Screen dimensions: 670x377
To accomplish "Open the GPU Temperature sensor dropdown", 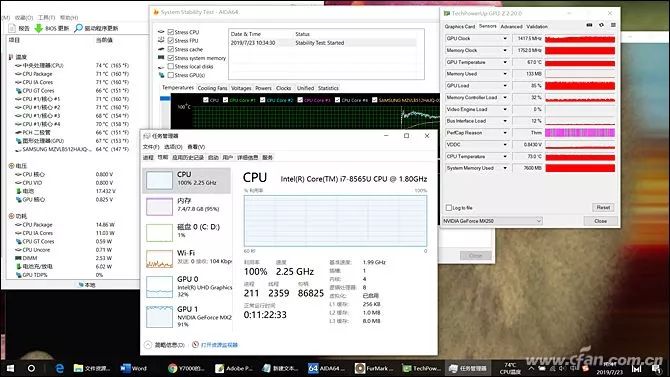I will click(505, 62).
